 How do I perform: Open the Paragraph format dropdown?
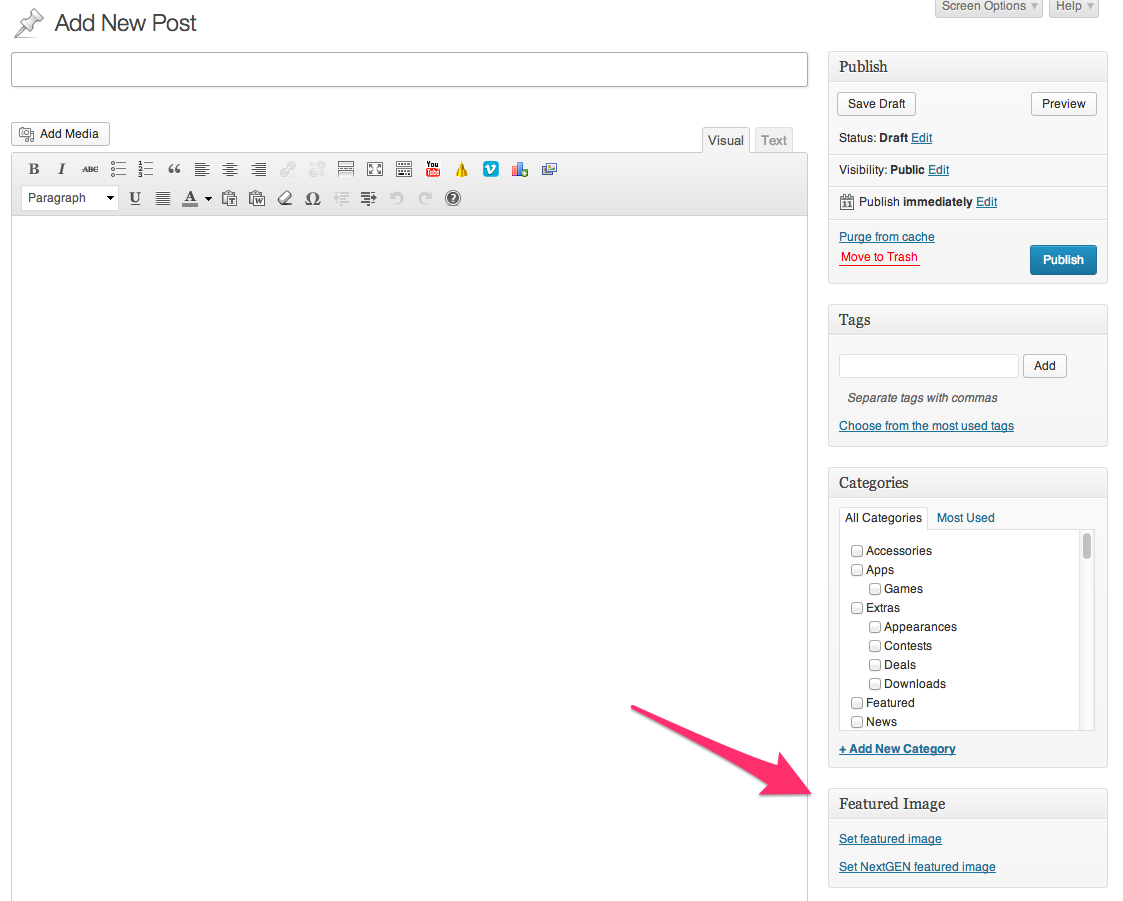69,198
